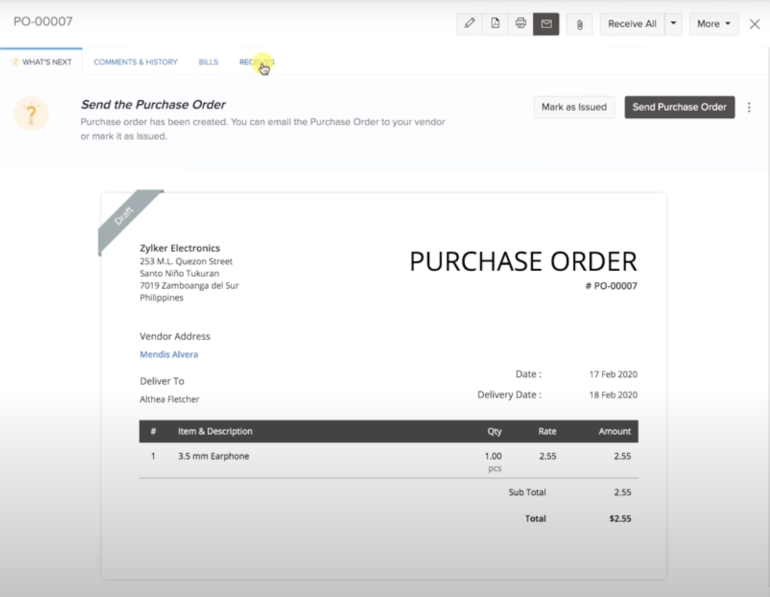Click the 3.5 mm Earphone item row
The image size is (770, 597).
click(214, 456)
